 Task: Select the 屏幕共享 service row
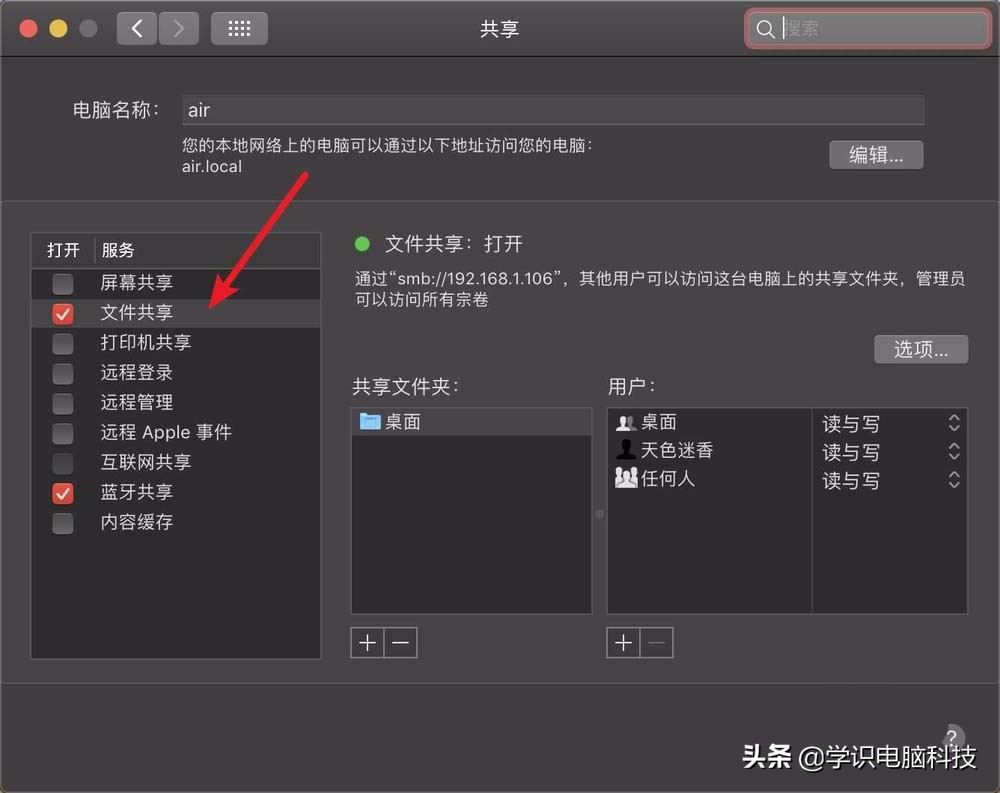coord(176,283)
